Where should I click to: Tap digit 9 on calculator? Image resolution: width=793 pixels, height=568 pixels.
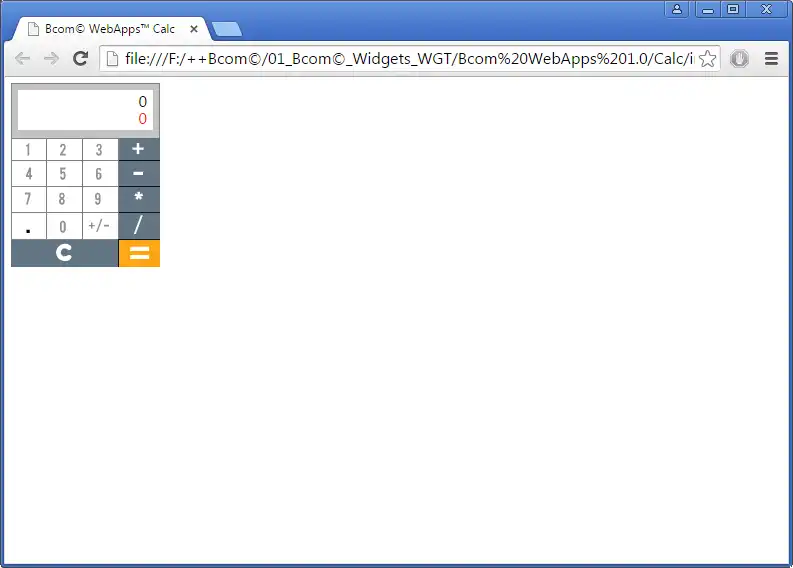(100, 199)
